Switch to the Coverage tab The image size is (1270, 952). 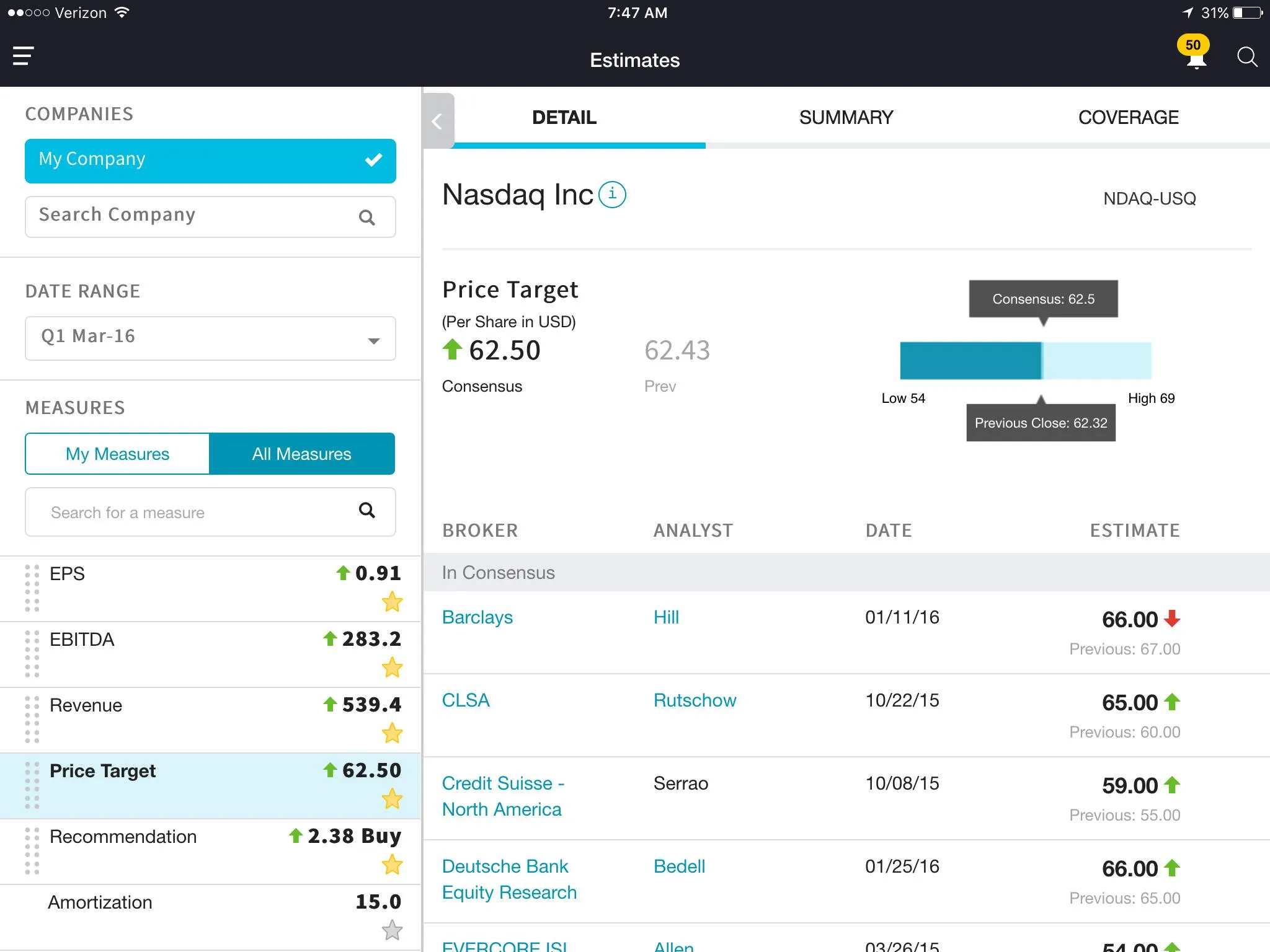(x=1127, y=117)
